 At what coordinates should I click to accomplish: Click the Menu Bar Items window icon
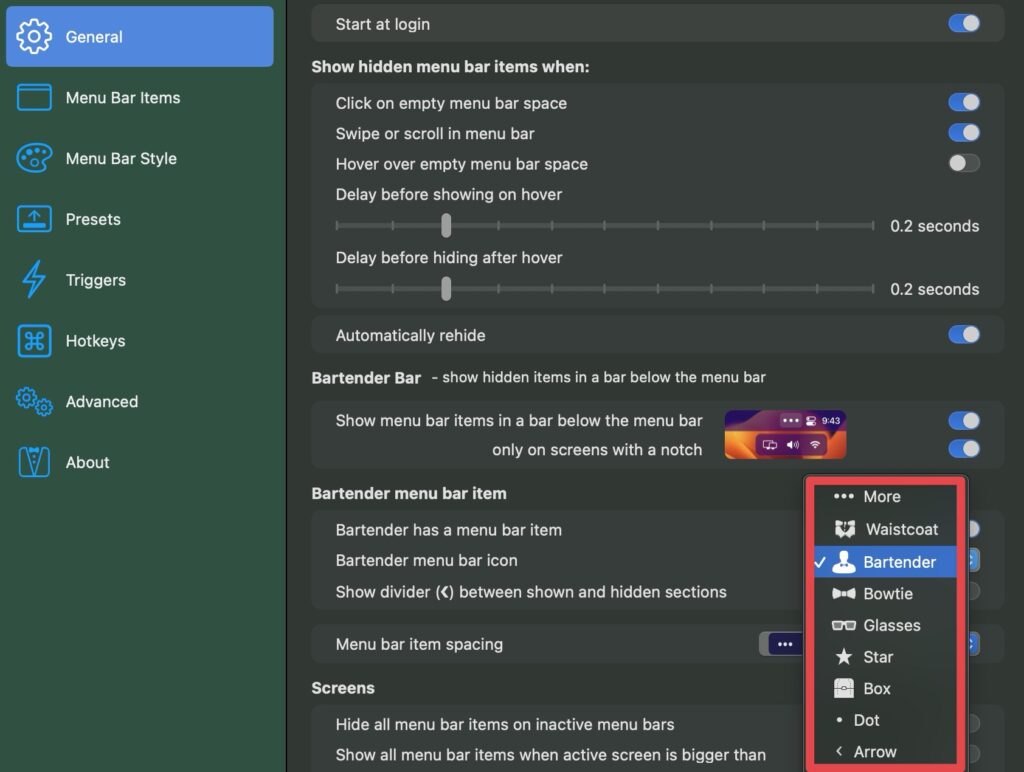pos(34,97)
